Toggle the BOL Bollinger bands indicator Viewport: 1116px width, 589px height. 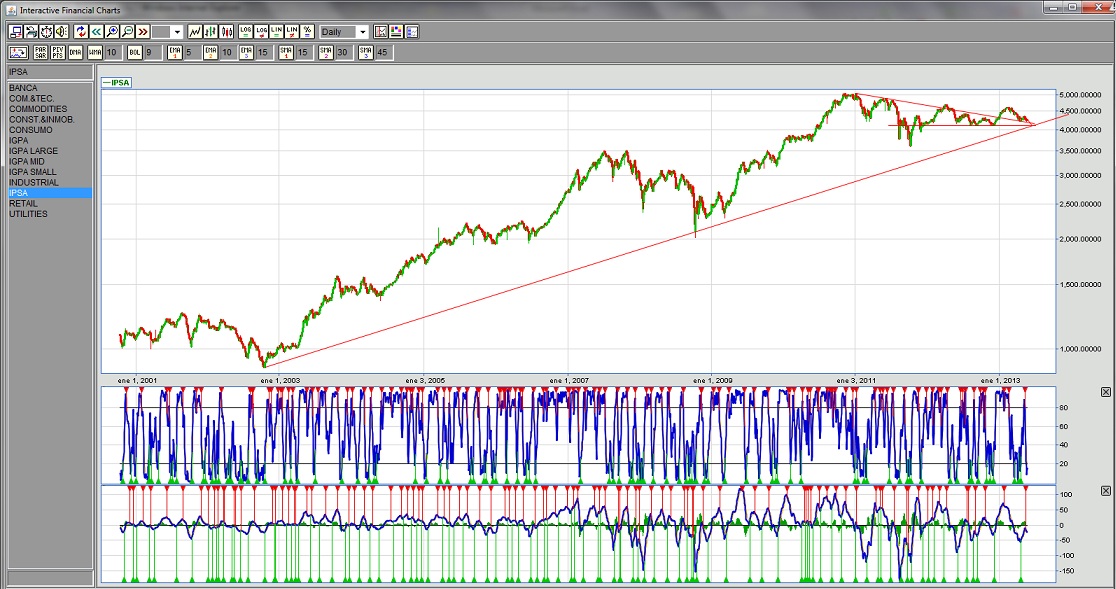tap(135, 53)
